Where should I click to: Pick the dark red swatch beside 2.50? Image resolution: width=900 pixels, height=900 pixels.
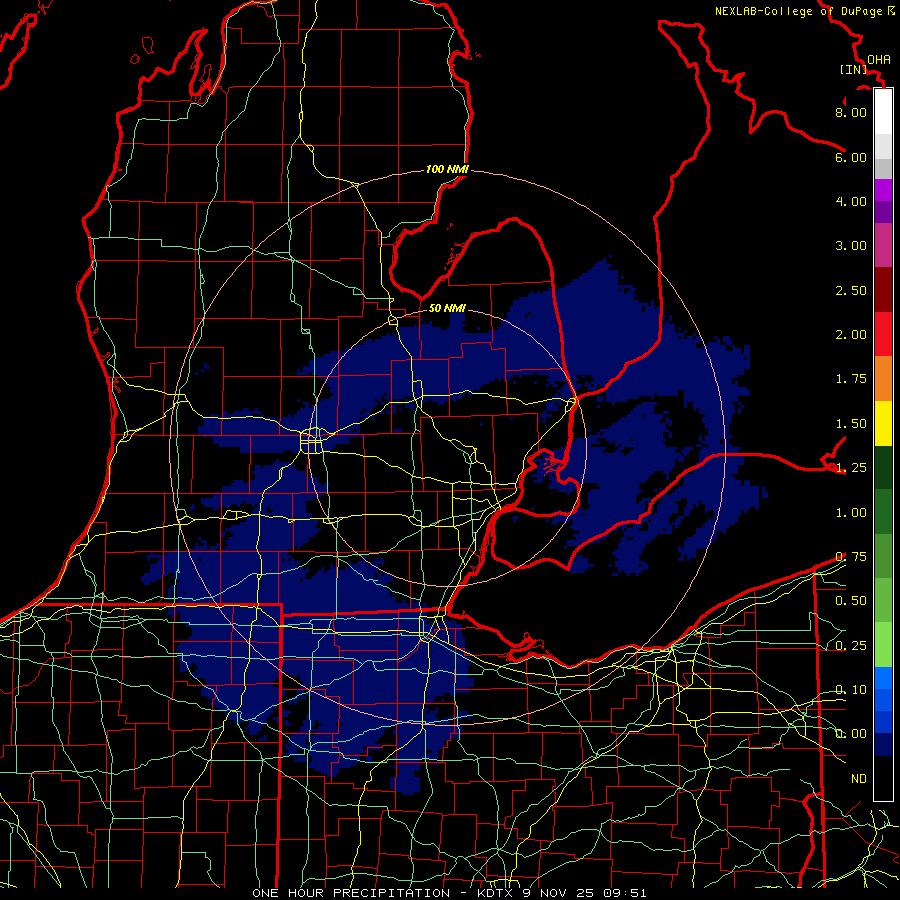[883, 290]
